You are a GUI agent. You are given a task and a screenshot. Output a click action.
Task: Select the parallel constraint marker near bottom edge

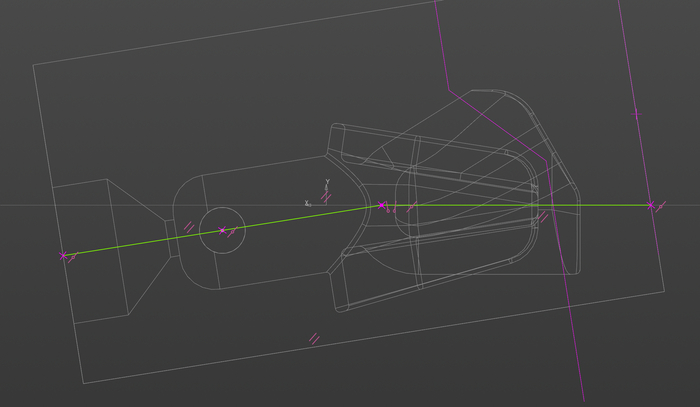pos(314,339)
